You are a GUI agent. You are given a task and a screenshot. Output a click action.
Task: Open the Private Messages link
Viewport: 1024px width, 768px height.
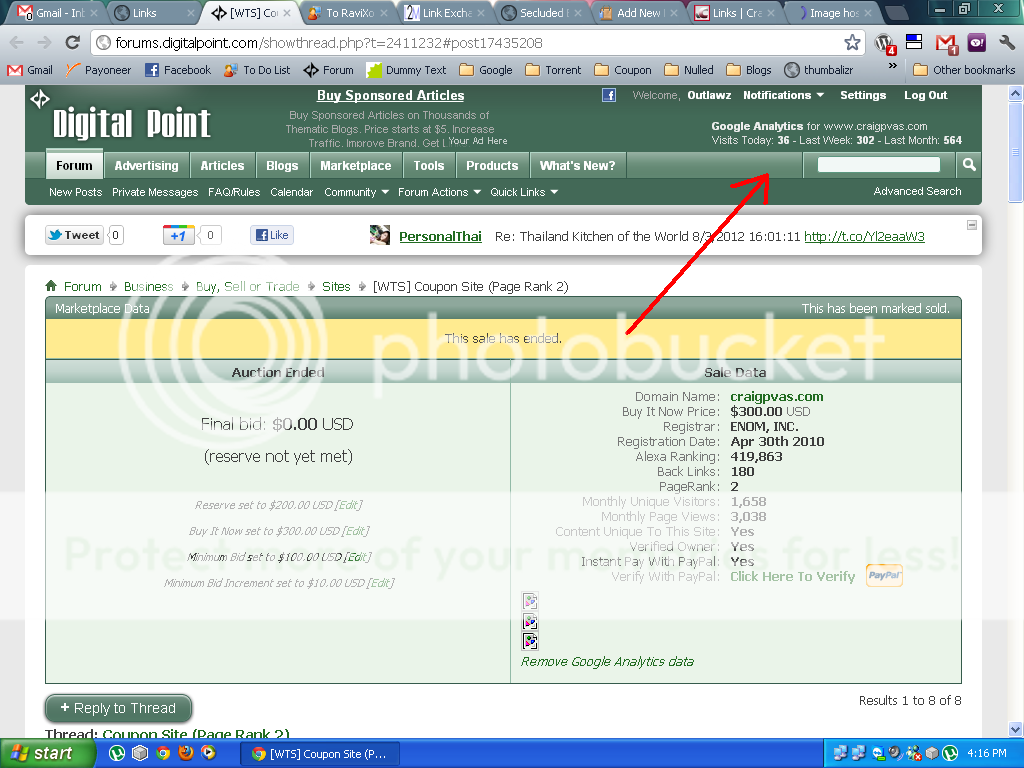pos(155,192)
